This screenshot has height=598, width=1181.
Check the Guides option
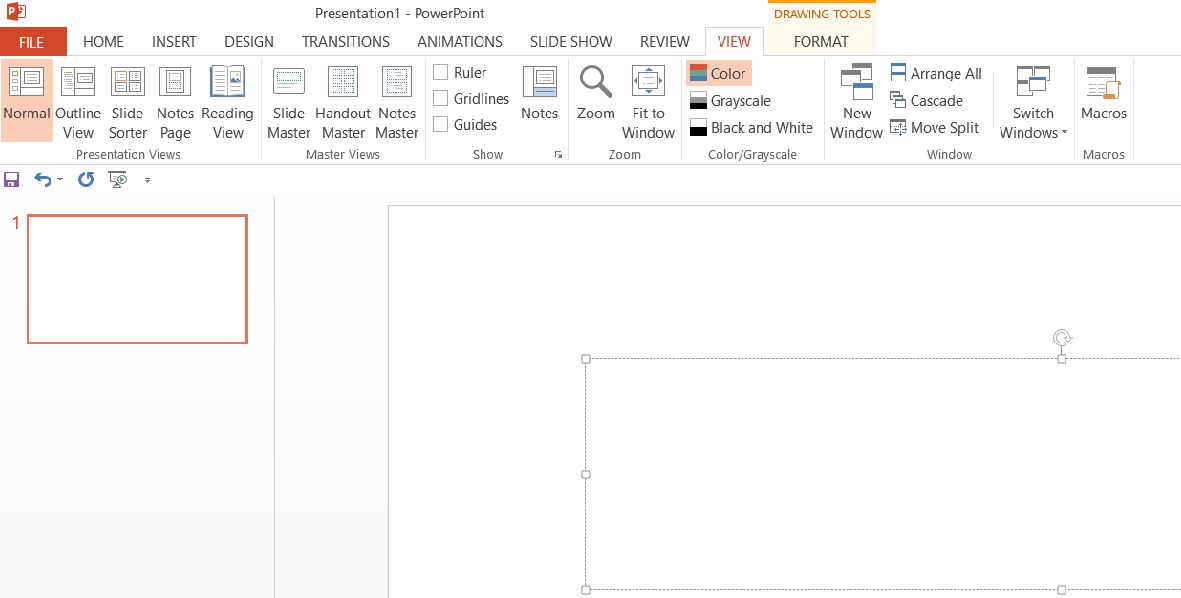pyautogui.click(x=440, y=124)
